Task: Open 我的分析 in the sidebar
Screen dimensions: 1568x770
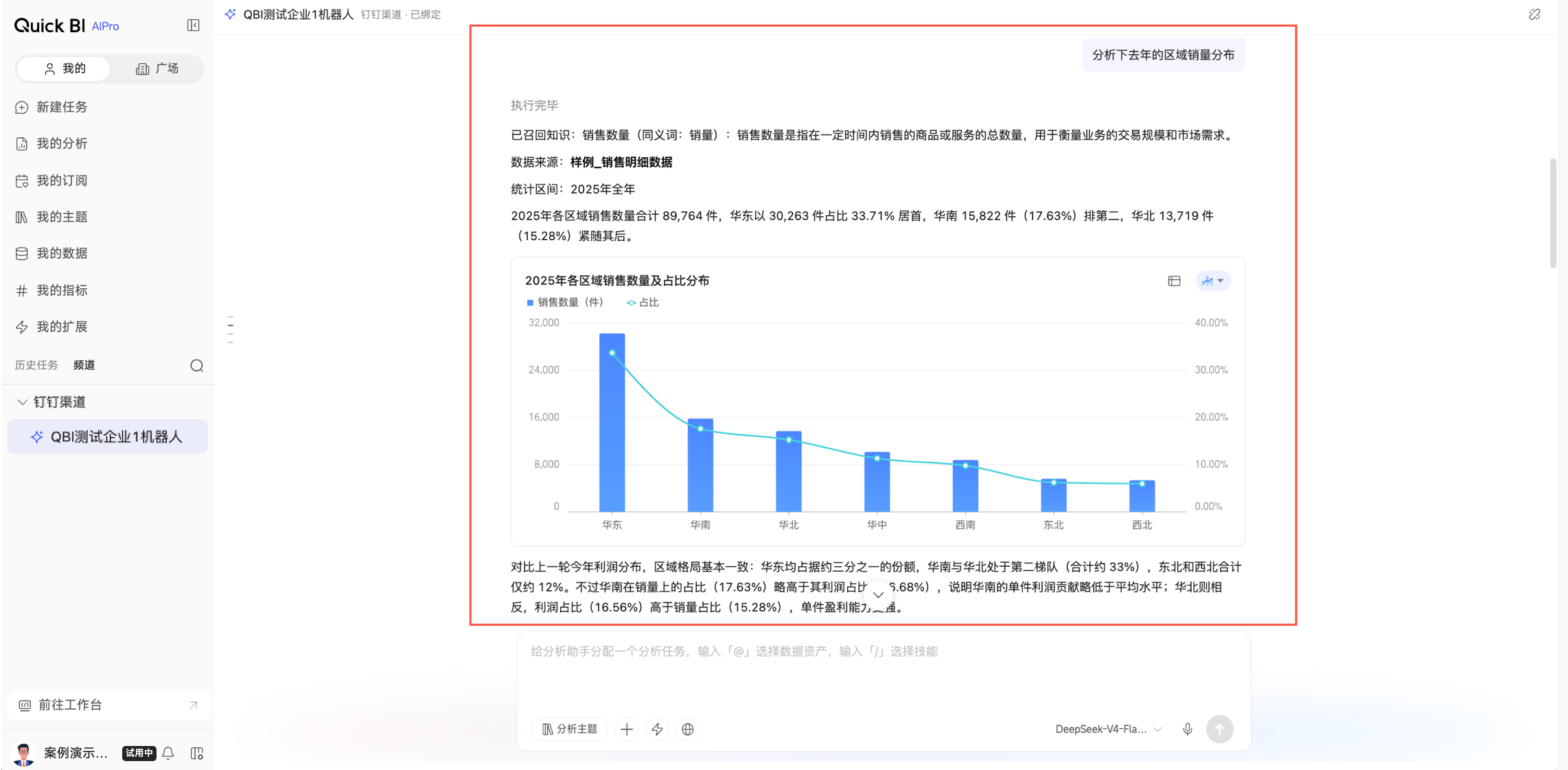Action: 62,143
